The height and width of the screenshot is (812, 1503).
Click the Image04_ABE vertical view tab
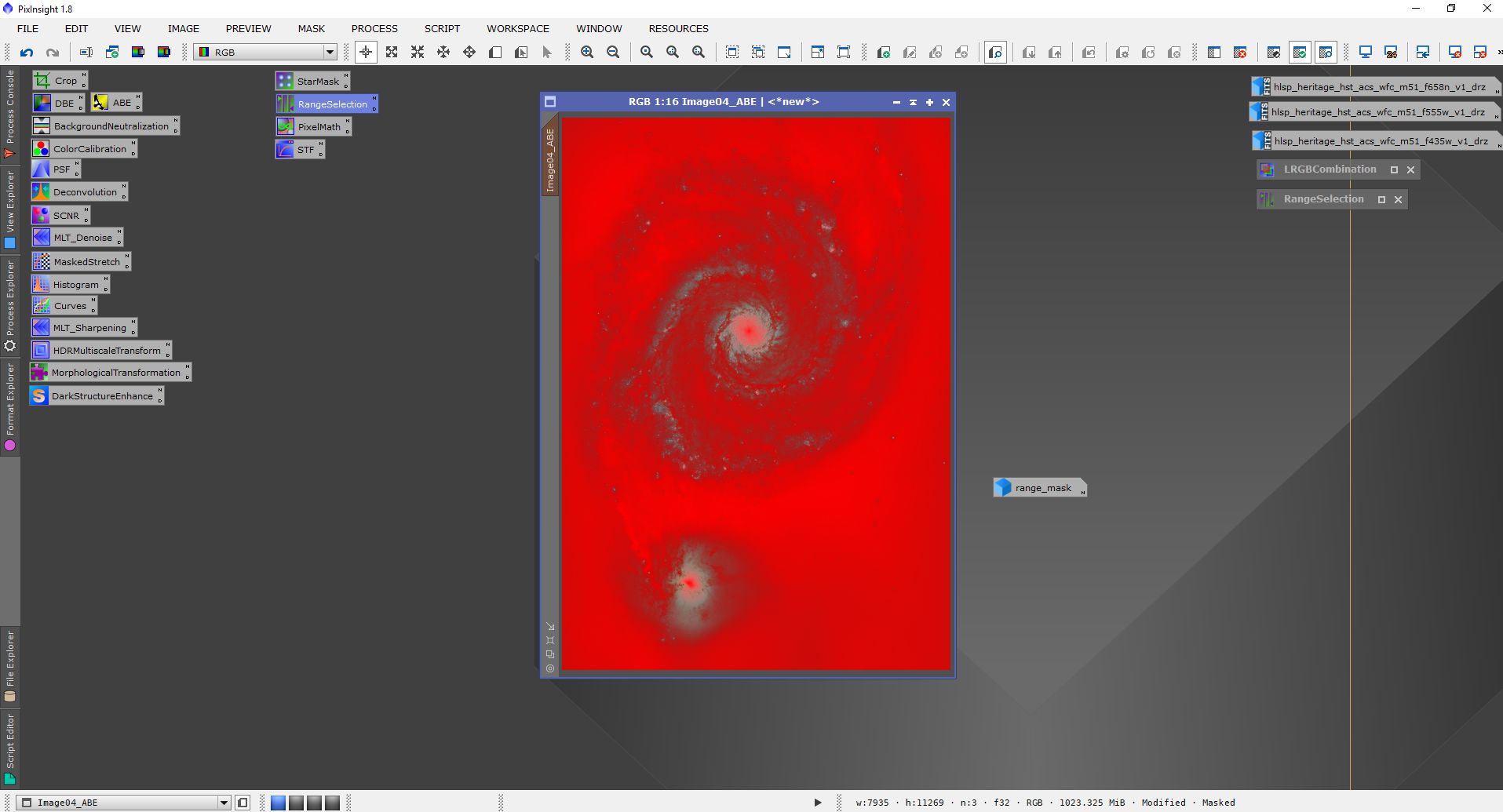pyautogui.click(x=550, y=160)
